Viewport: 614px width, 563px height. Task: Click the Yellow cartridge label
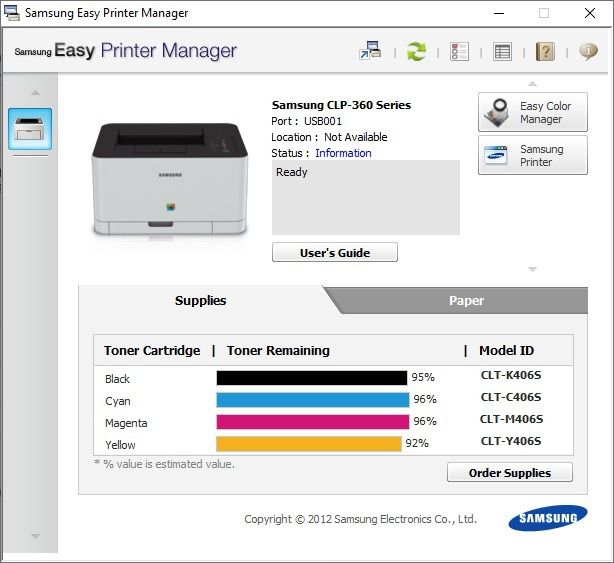point(120,445)
